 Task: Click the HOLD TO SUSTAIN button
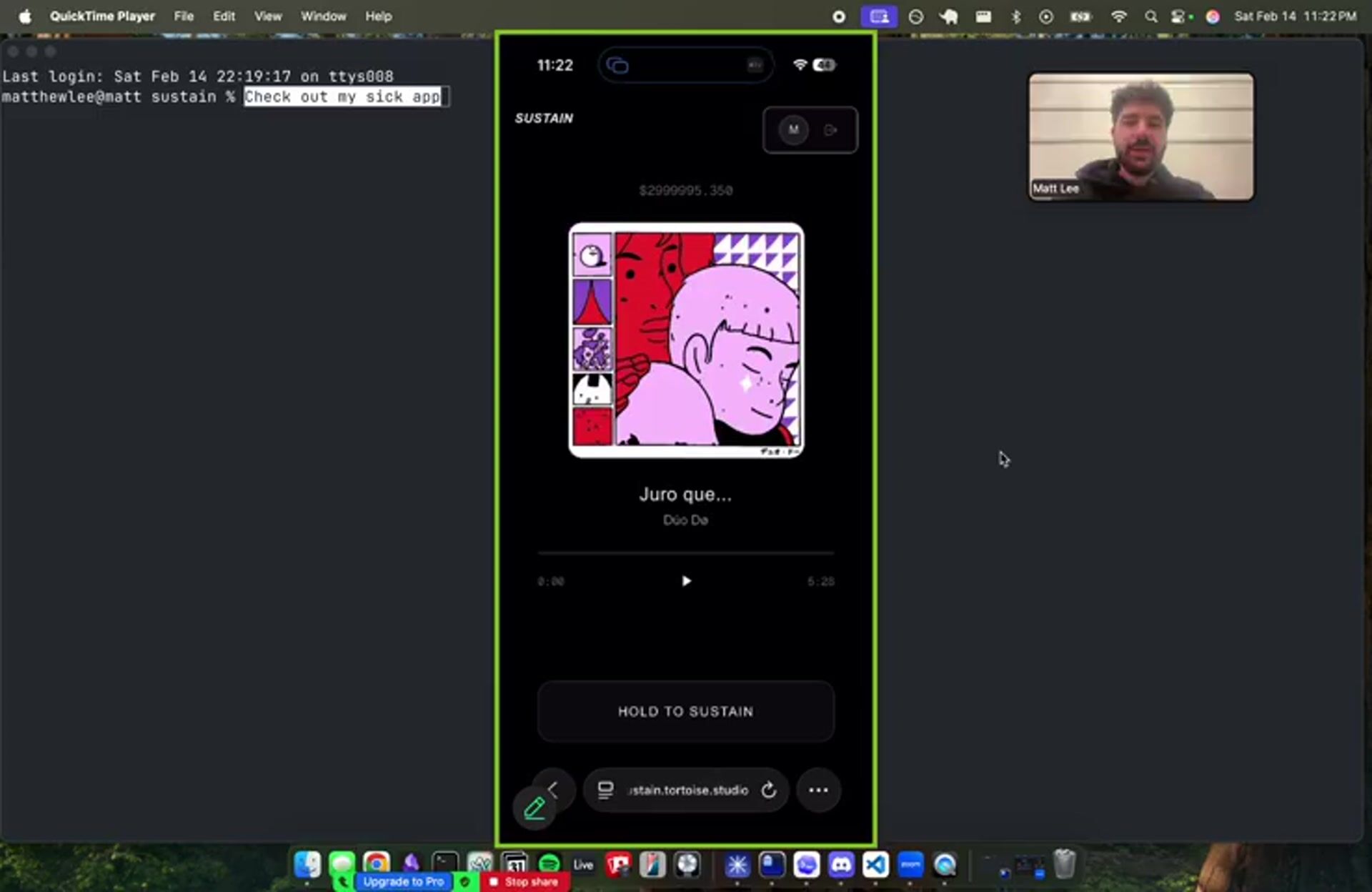coord(685,711)
